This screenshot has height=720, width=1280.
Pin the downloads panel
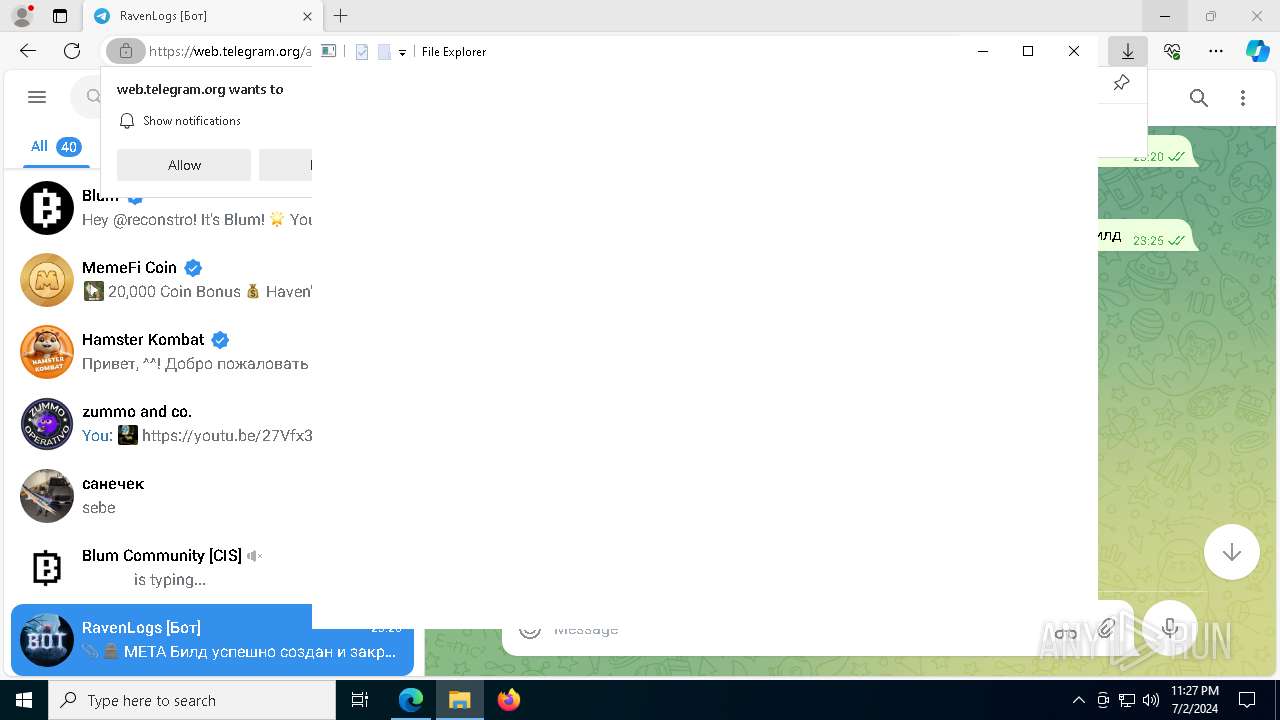coord(1121,83)
